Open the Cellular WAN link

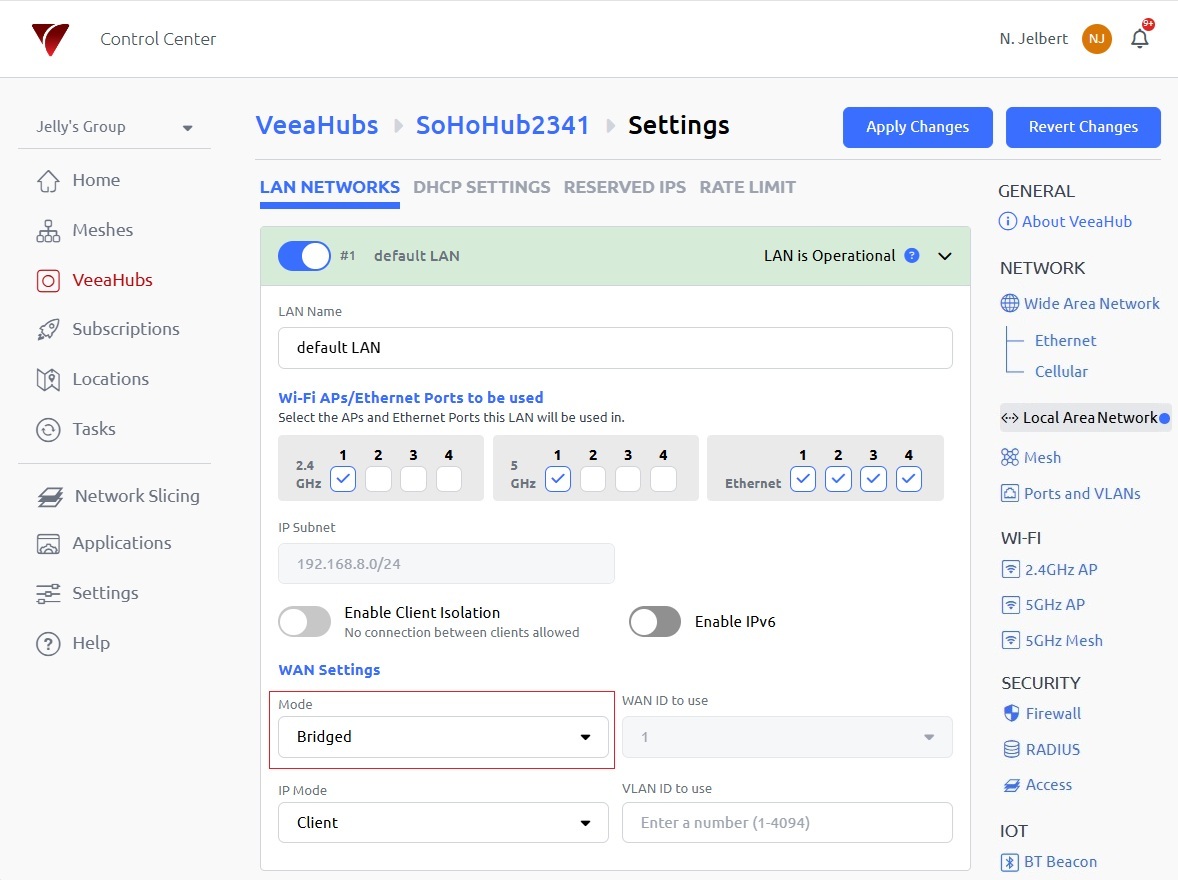coord(1061,371)
